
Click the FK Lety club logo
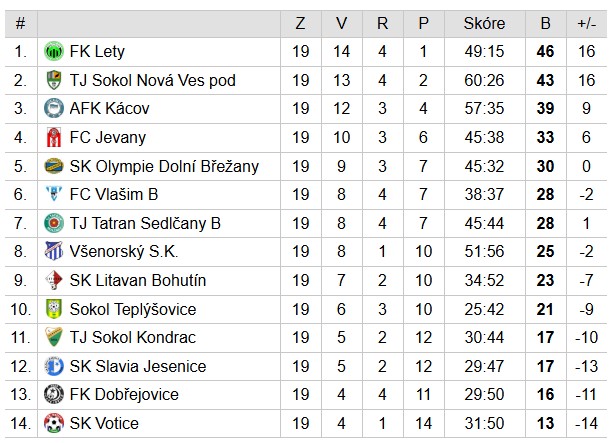pos(54,51)
